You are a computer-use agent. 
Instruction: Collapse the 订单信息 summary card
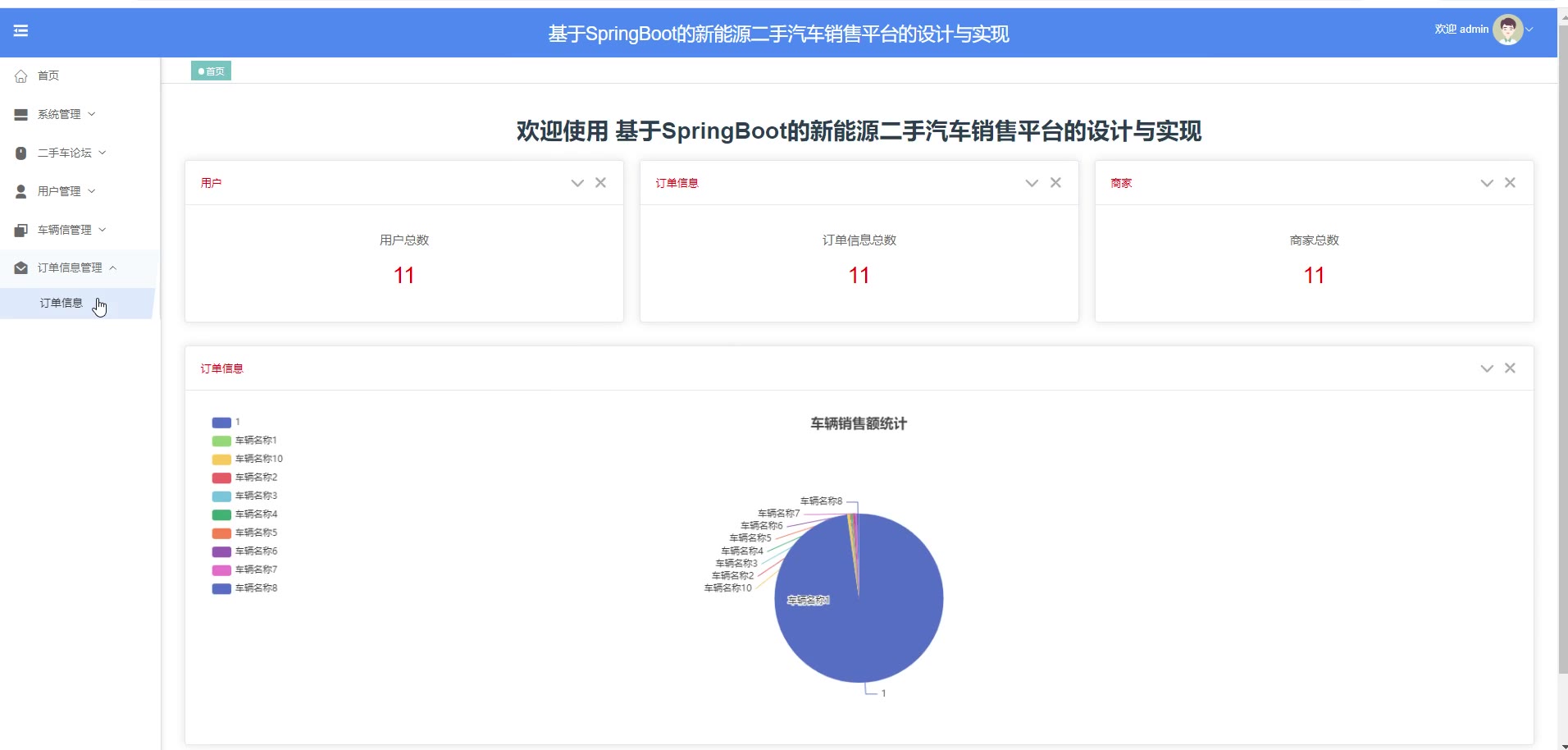coord(1032,183)
